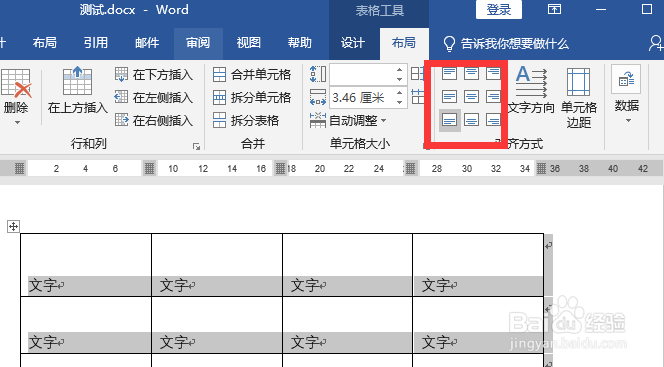Switch to table tools 设计 tab
664x367 pixels.
(x=353, y=43)
